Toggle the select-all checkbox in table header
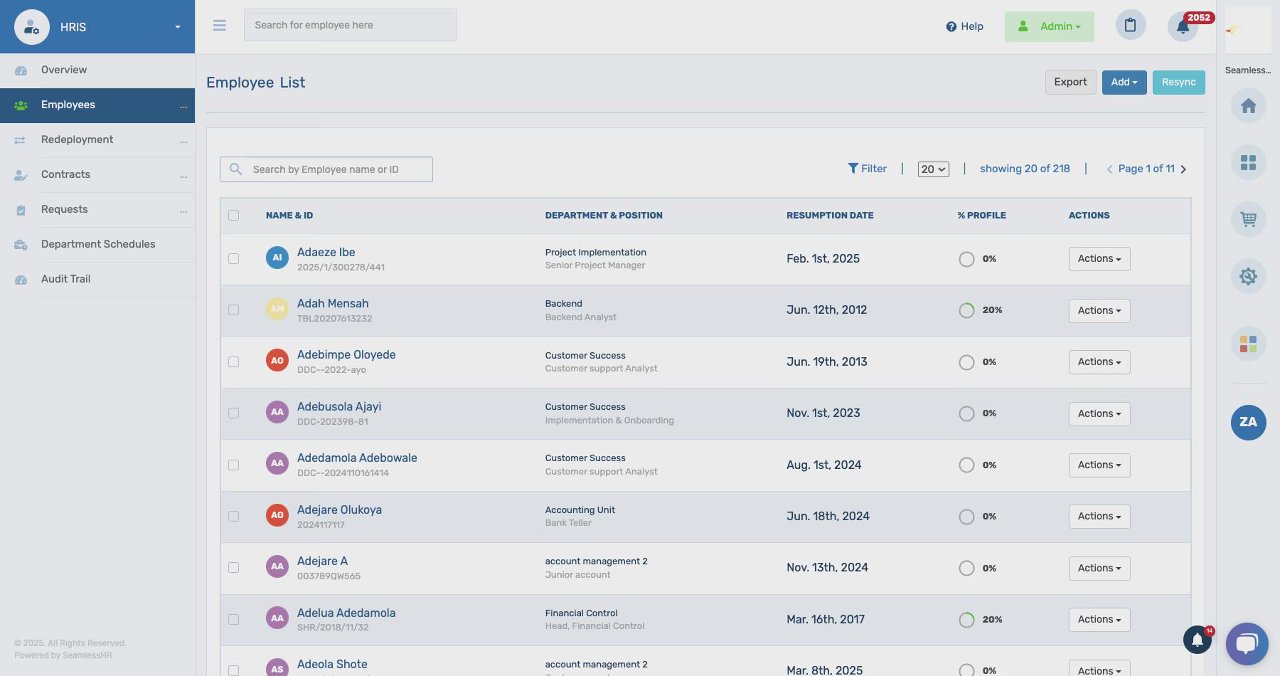 [233, 215]
